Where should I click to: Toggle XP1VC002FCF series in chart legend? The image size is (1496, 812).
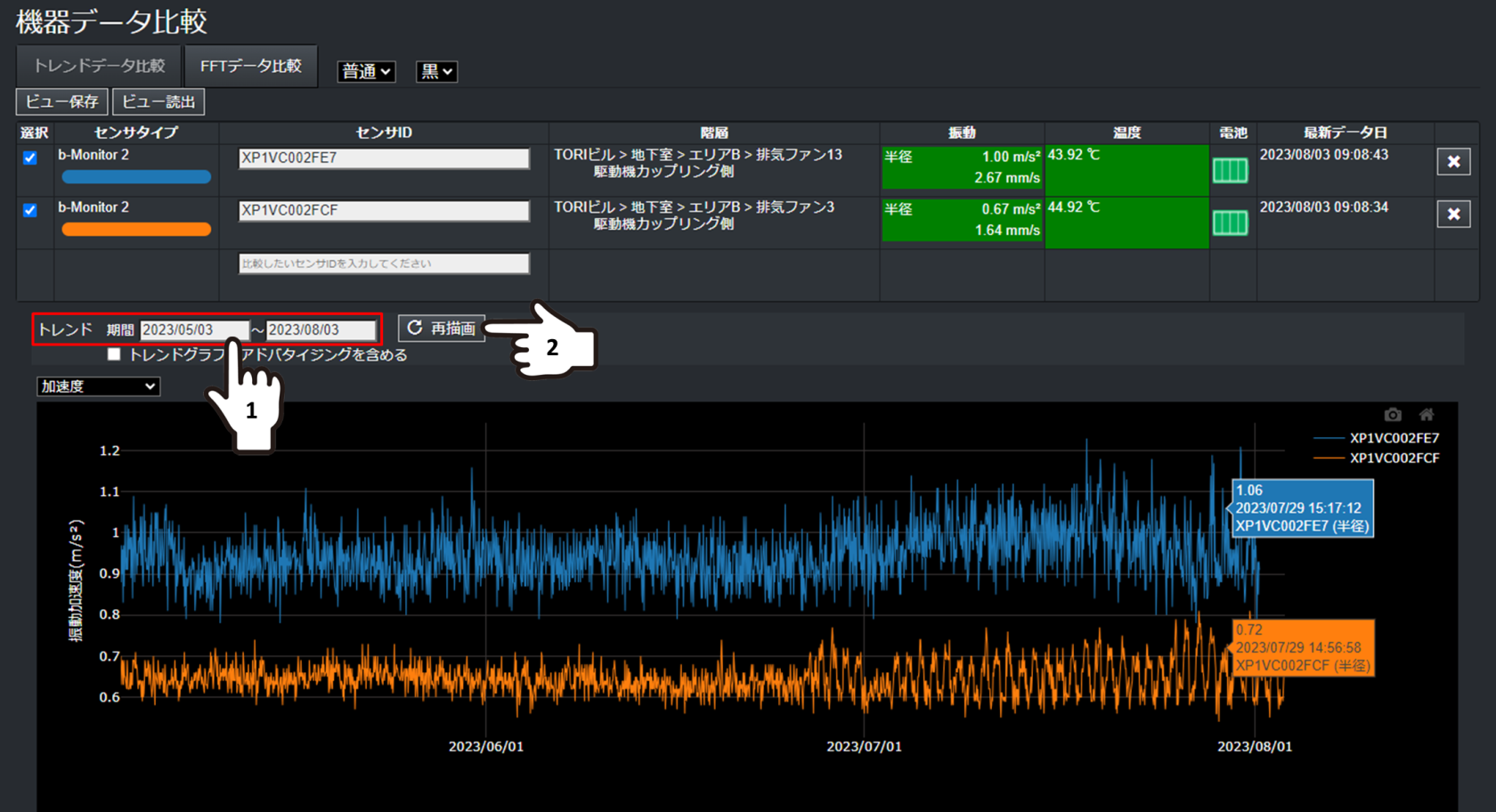(x=1377, y=459)
